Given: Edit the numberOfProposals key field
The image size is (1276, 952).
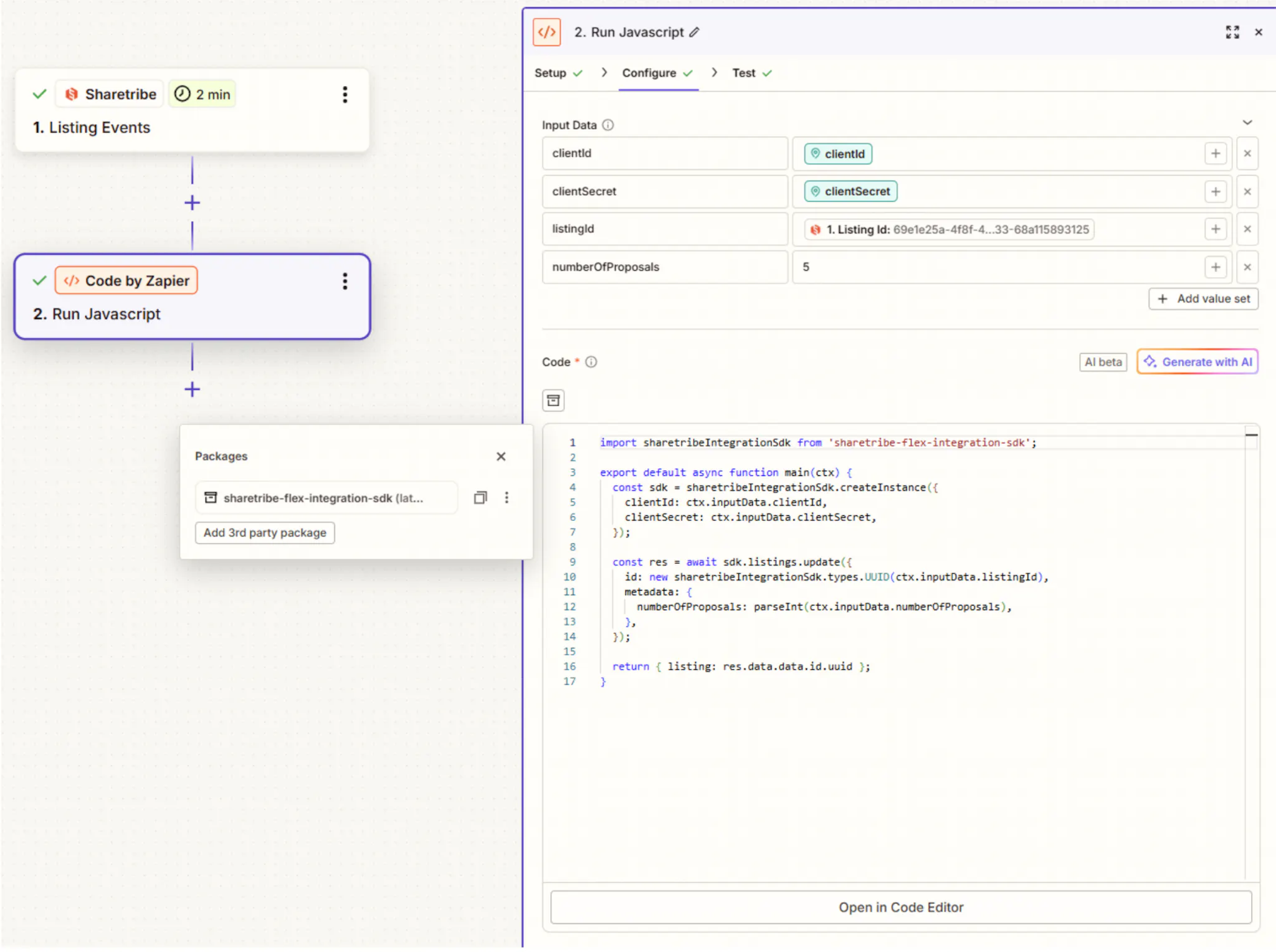Looking at the screenshot, I should click(x=665, y=267).
